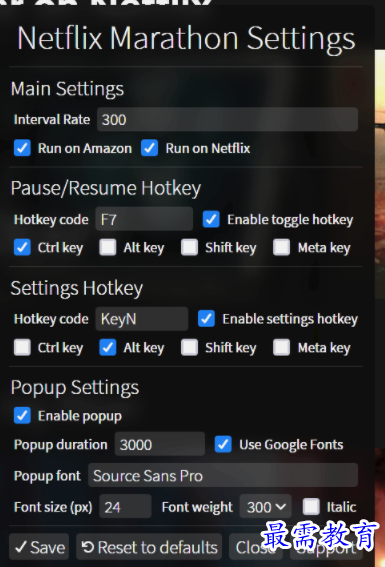
Task: Click the Interval Rate input field
Action: tap(227, 119)
